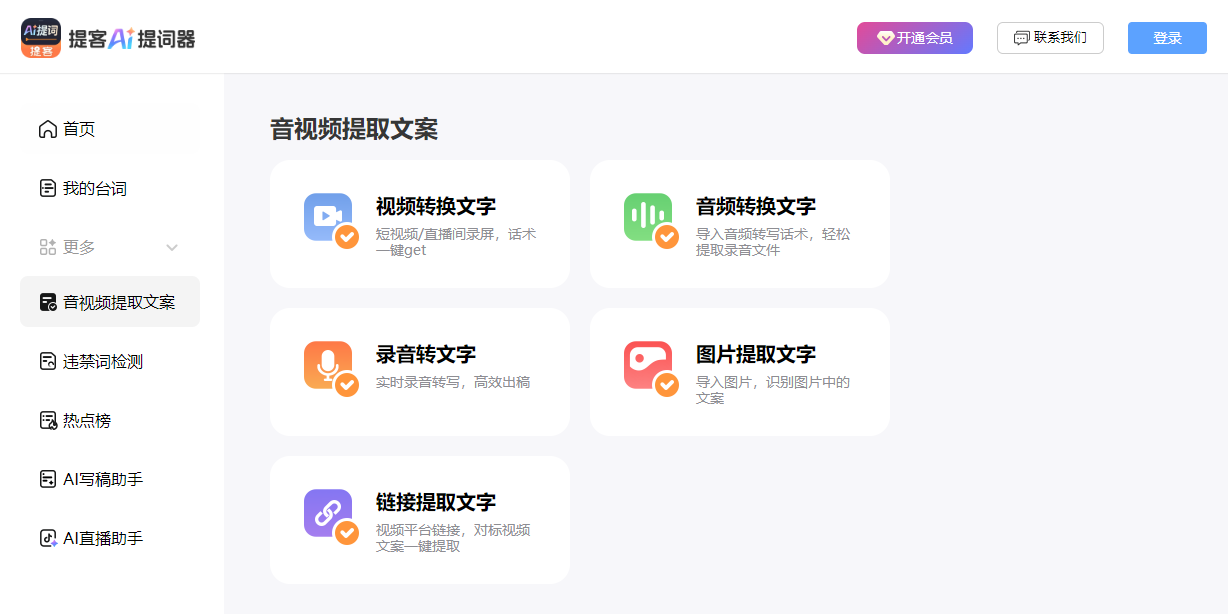The height and width of the screenshot is (614, 1228).
Task: Click the 开通会员 button
Action: [915, 38]
